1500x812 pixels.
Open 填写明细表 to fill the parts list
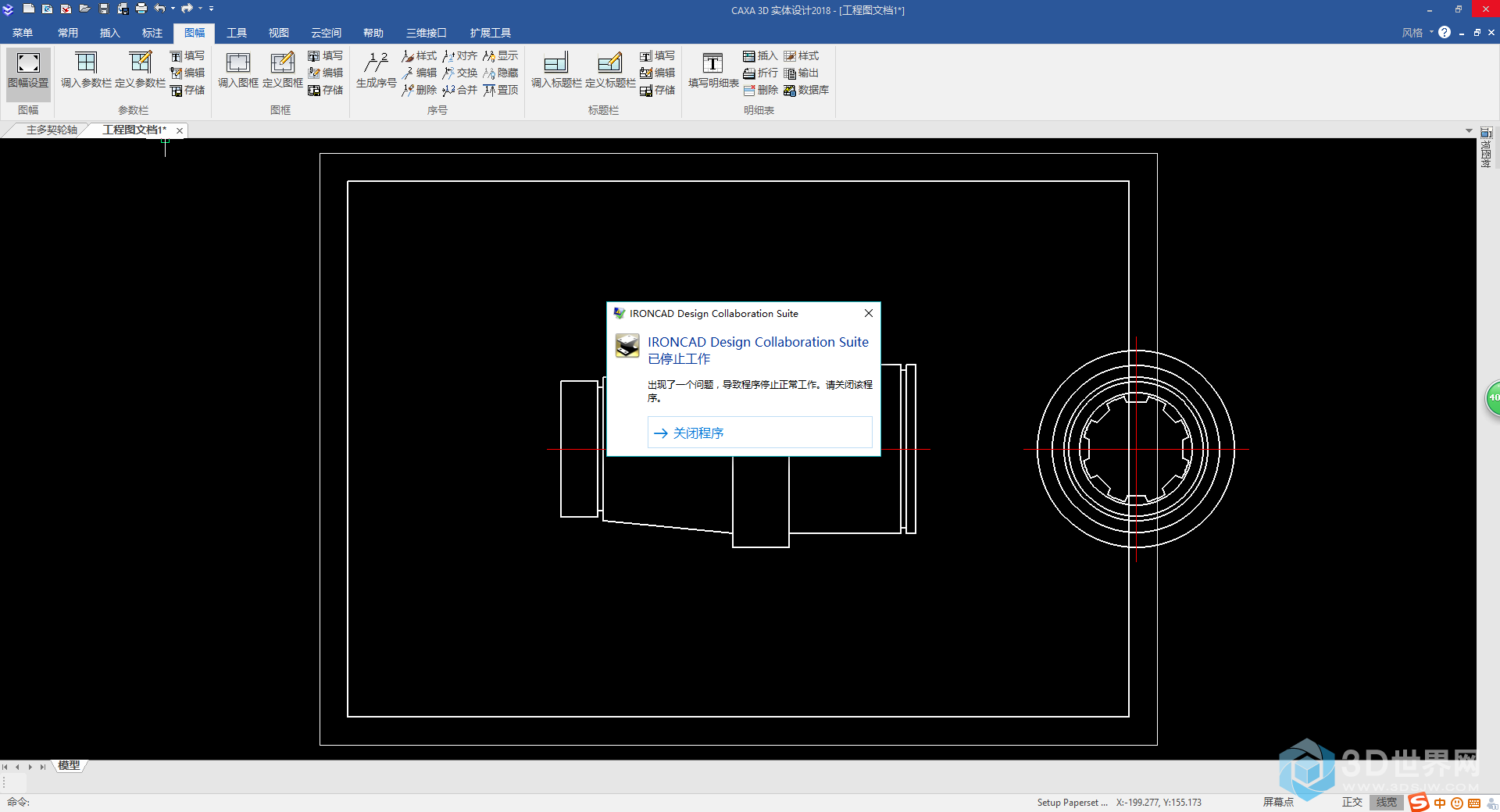pos(713,71)
